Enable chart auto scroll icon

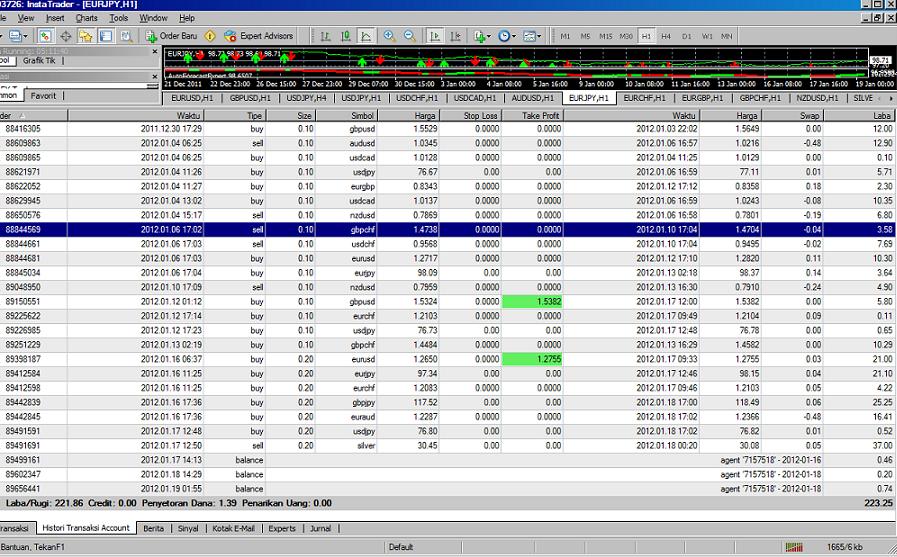coord(436,36)
